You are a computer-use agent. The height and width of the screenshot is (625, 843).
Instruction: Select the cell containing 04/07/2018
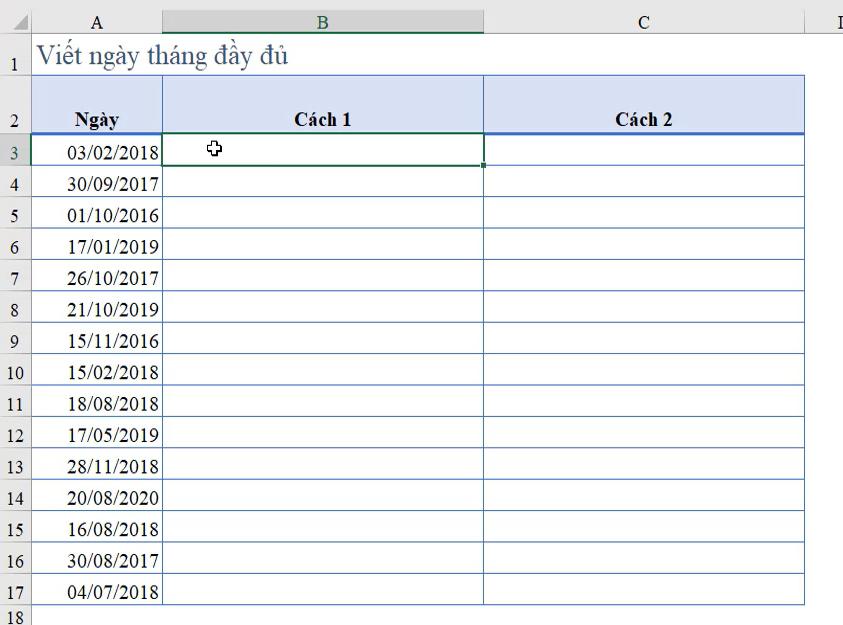(x=96, y=591)
